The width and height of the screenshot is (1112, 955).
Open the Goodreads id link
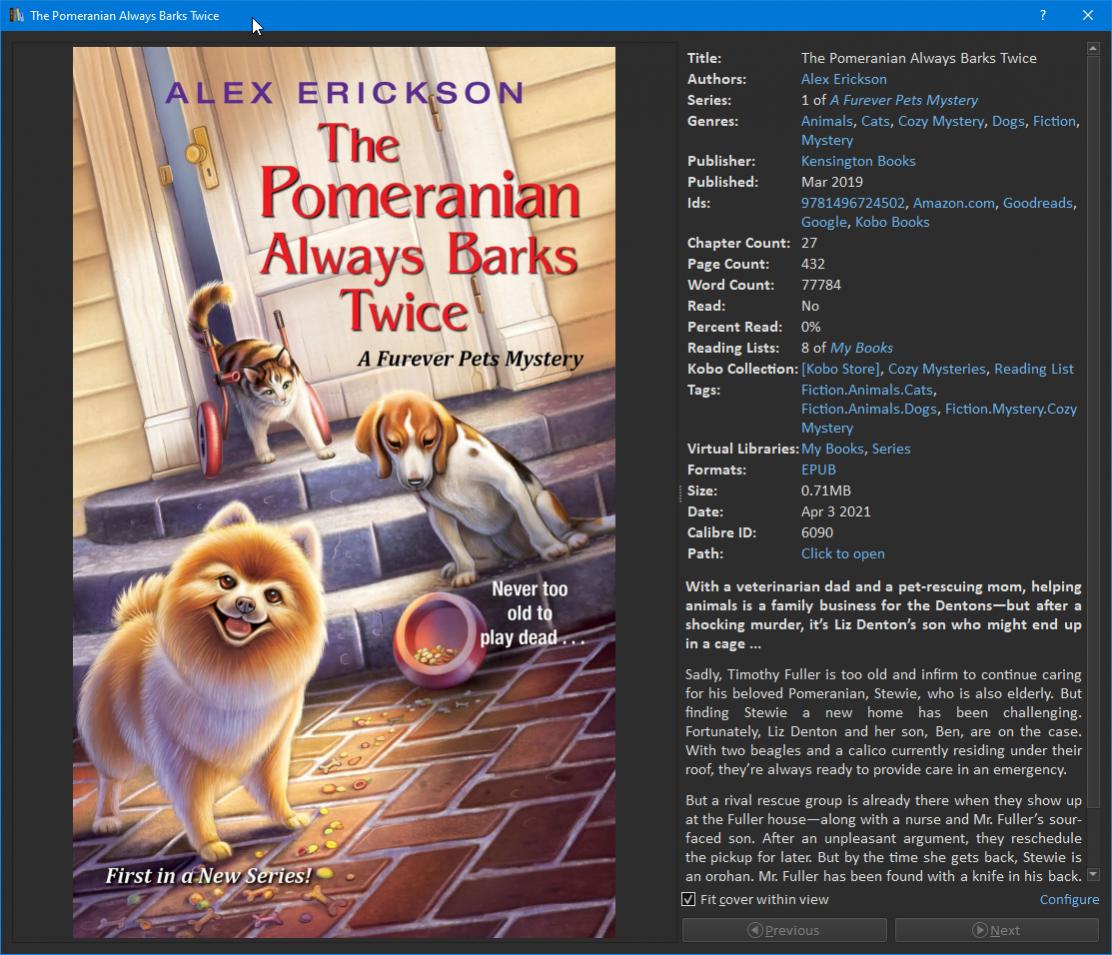coord(1038,203)
